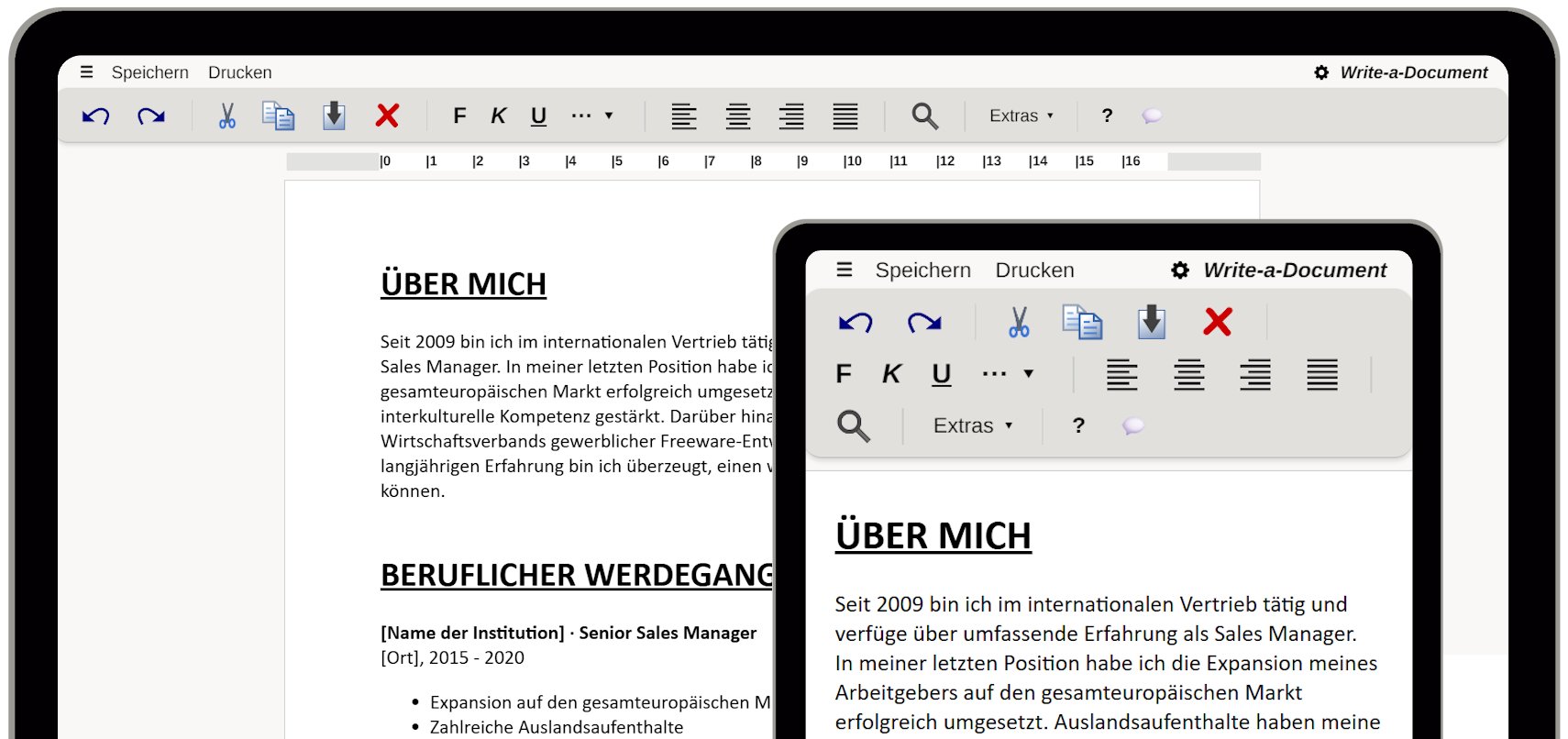Viewport: 1568px width, 739px height.
Task: Align text left in the desktop toolbar
Action: click(684, 116)
